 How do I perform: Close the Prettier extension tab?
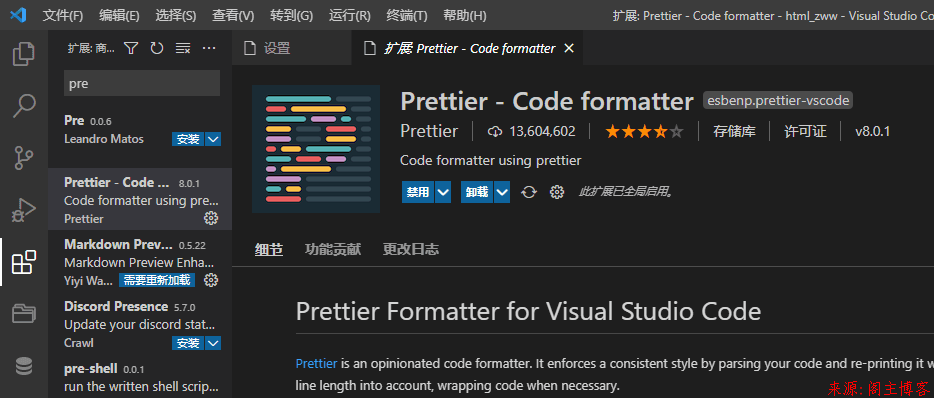[x=569, y=48]
